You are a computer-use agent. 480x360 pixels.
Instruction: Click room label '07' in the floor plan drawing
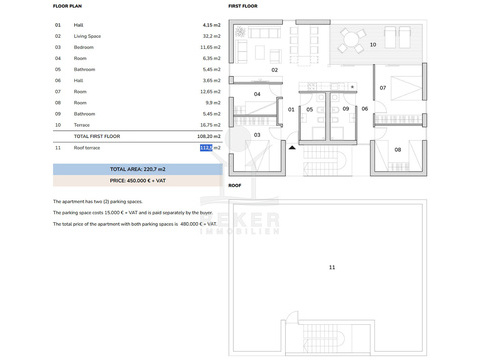coord(383,88)
